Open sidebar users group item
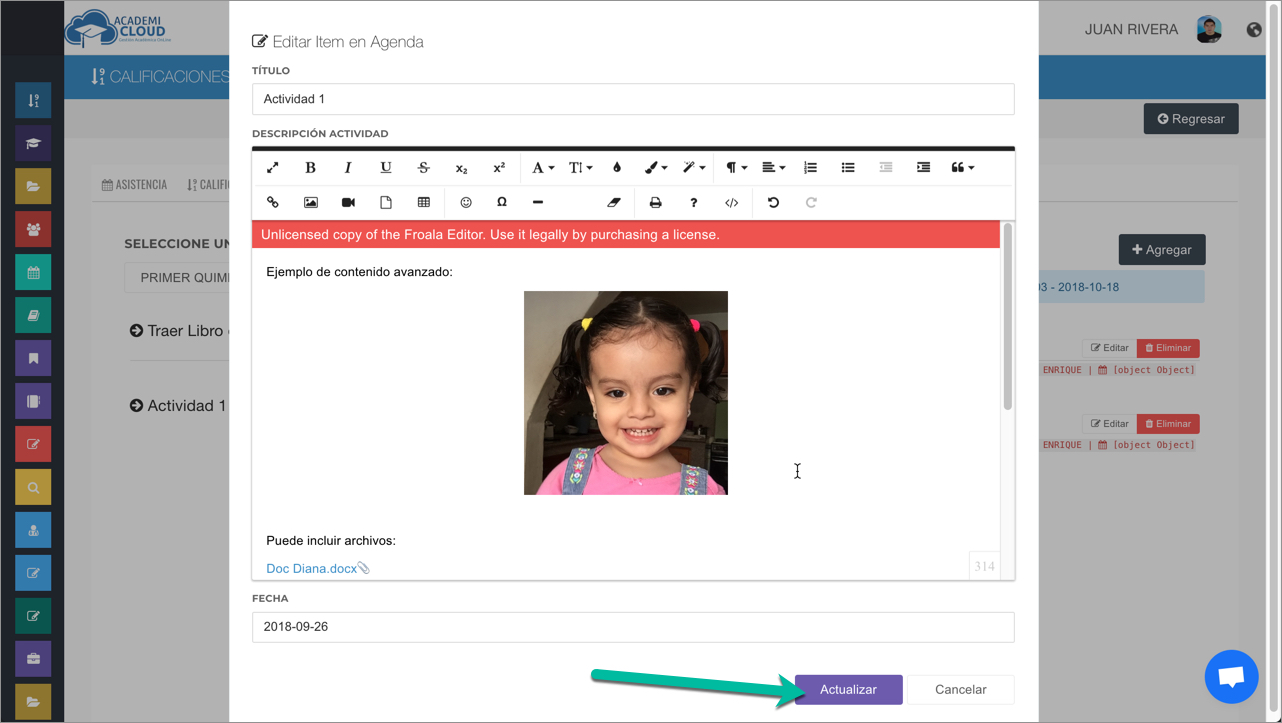Image resolution: width=1282 pixels, height=723 pixels. (x=33, y=230)
